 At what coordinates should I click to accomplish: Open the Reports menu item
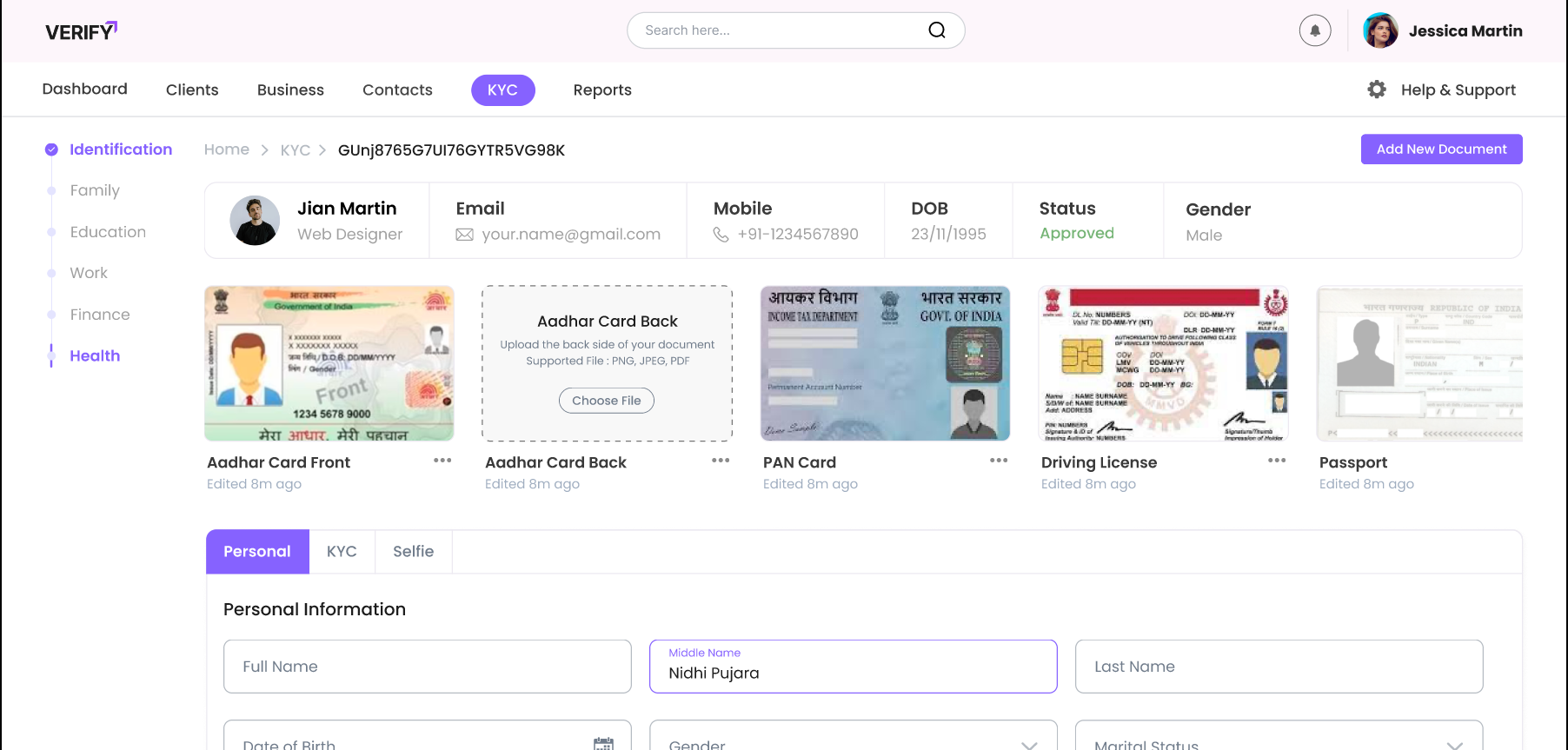[602, 90]
